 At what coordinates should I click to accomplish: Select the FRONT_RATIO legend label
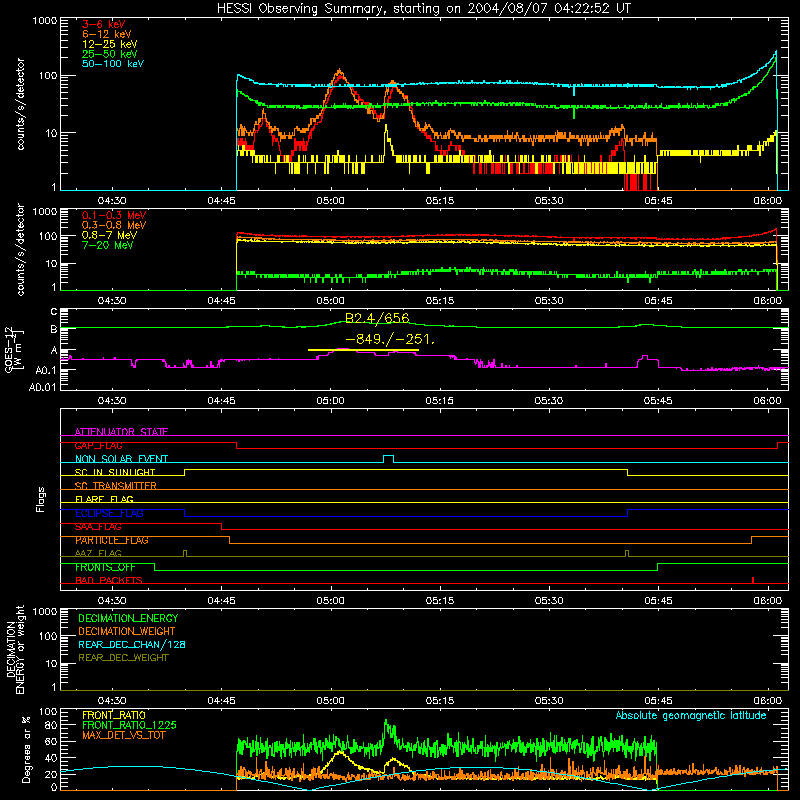114,715
